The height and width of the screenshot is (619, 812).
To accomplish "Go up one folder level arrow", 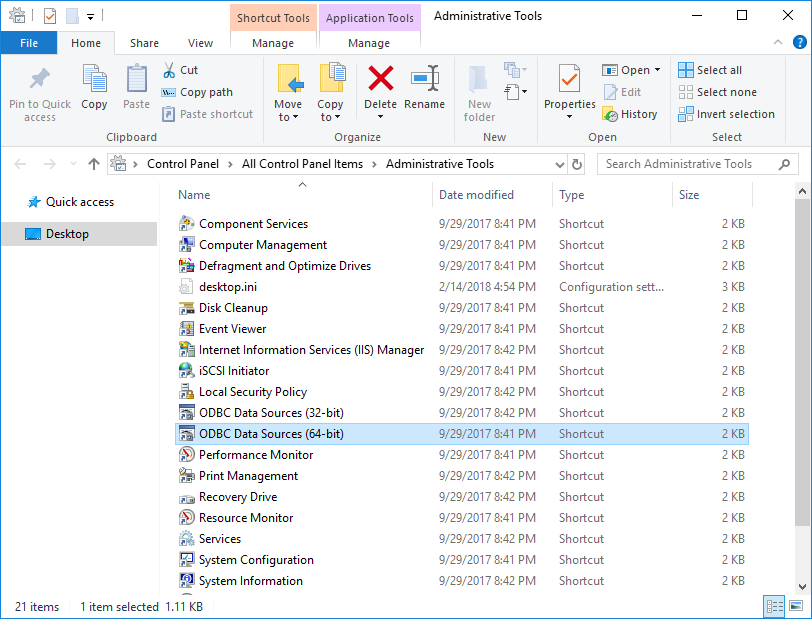I will coord(94,164).
